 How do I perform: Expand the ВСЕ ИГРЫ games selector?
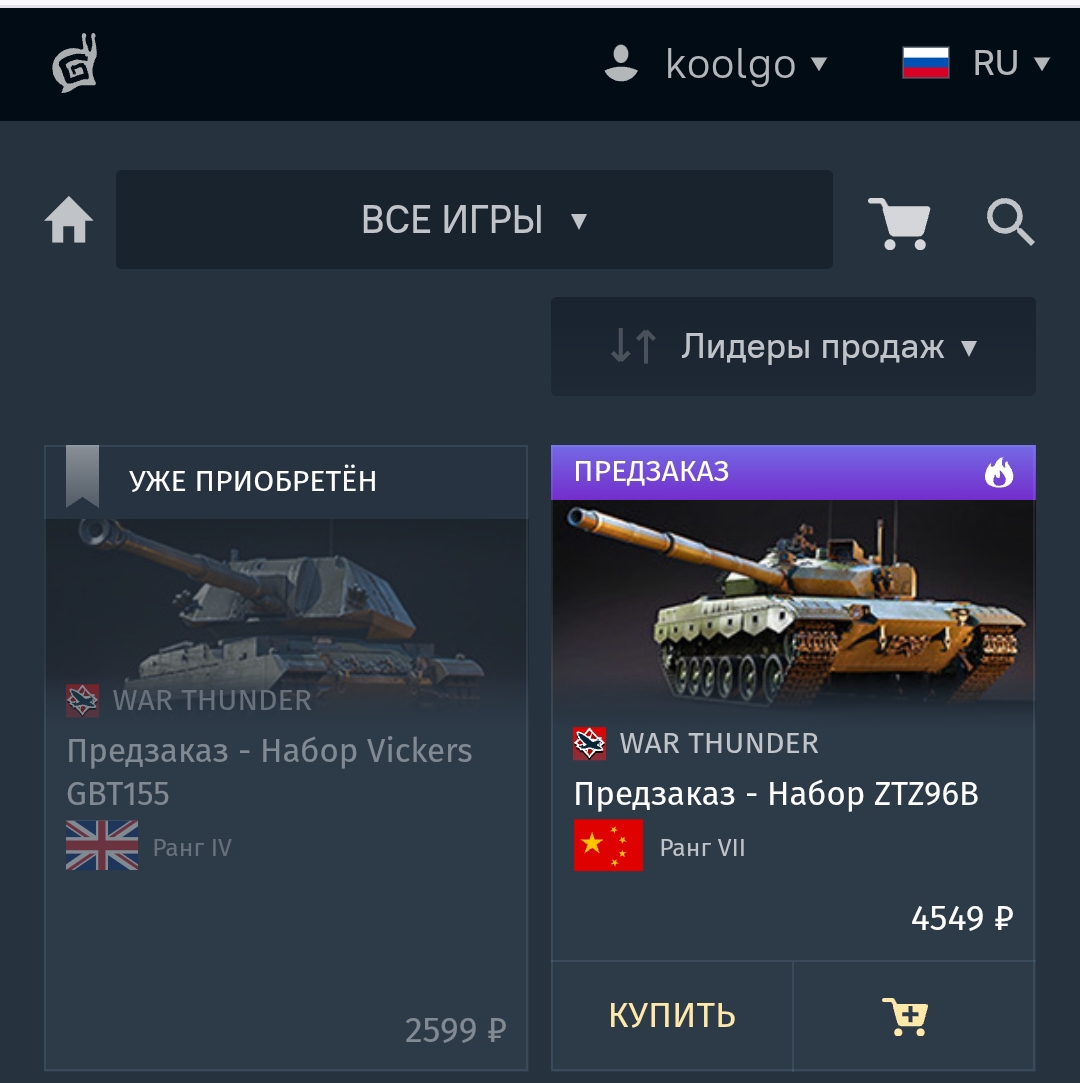(474, 220)
